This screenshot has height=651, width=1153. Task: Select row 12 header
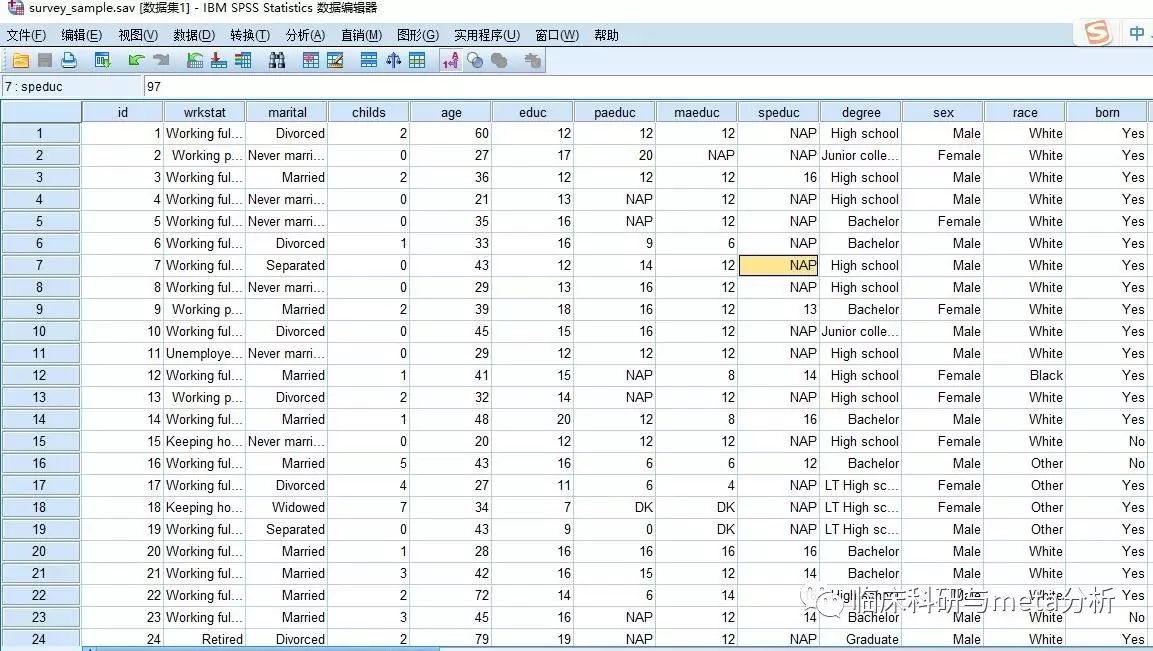pos(40,375)
